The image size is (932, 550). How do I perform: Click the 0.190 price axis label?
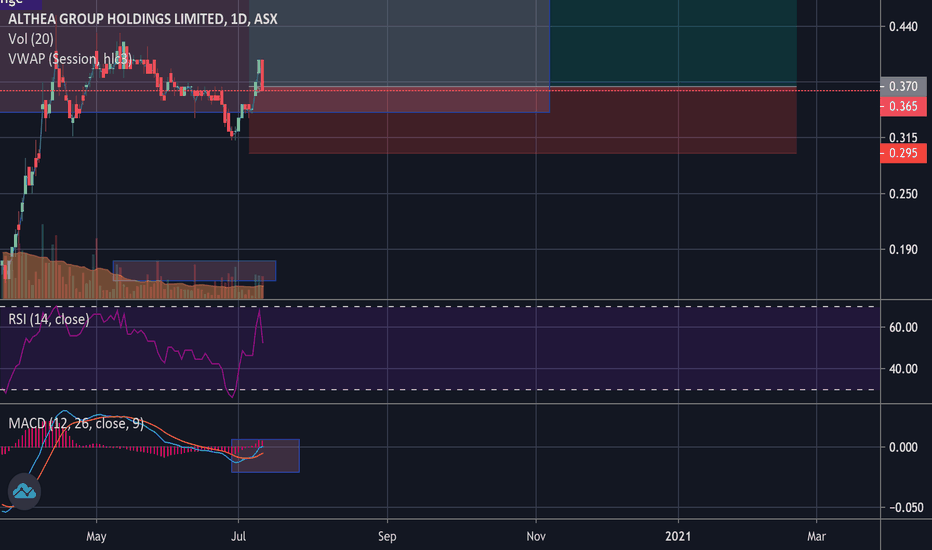coord(903,249)
